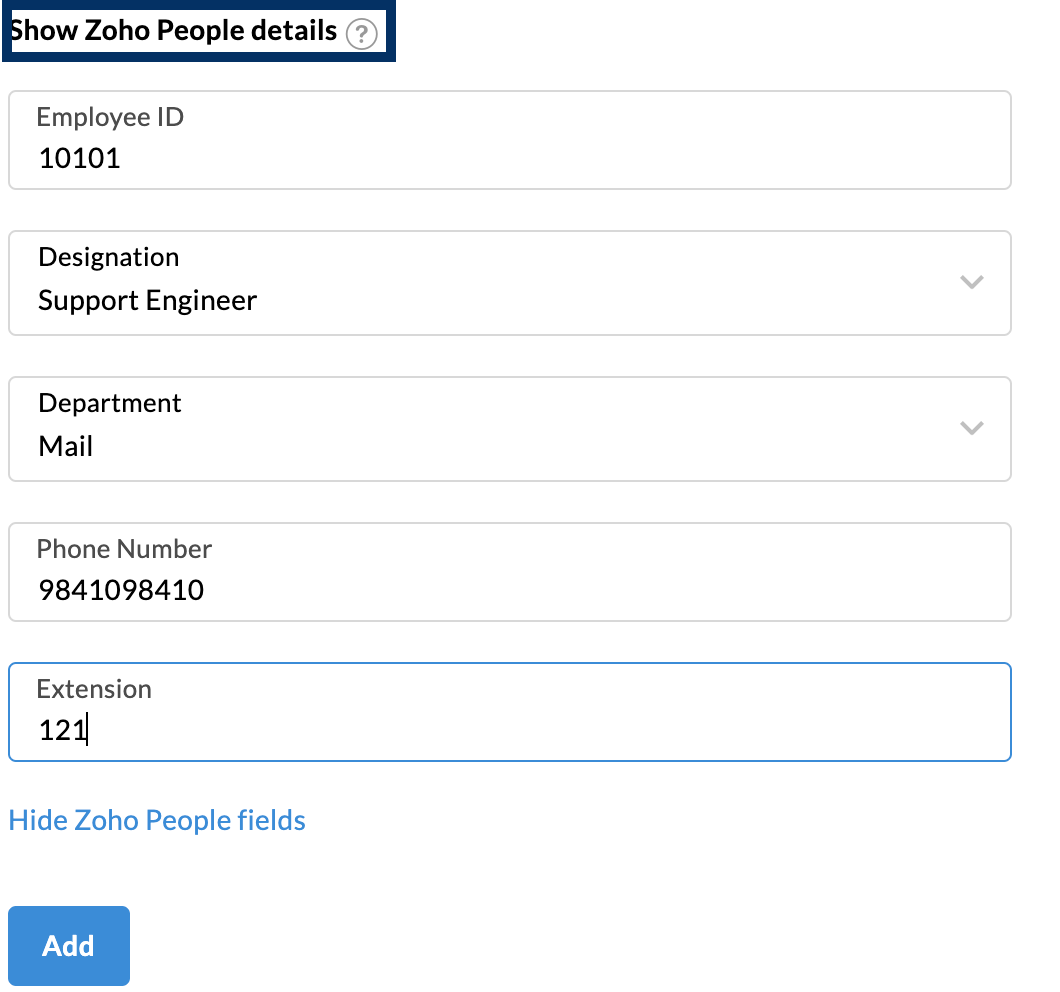The height and width of the screenshot is (992, 1060).
Task: Click the Add button
Action: coord(68,945)
